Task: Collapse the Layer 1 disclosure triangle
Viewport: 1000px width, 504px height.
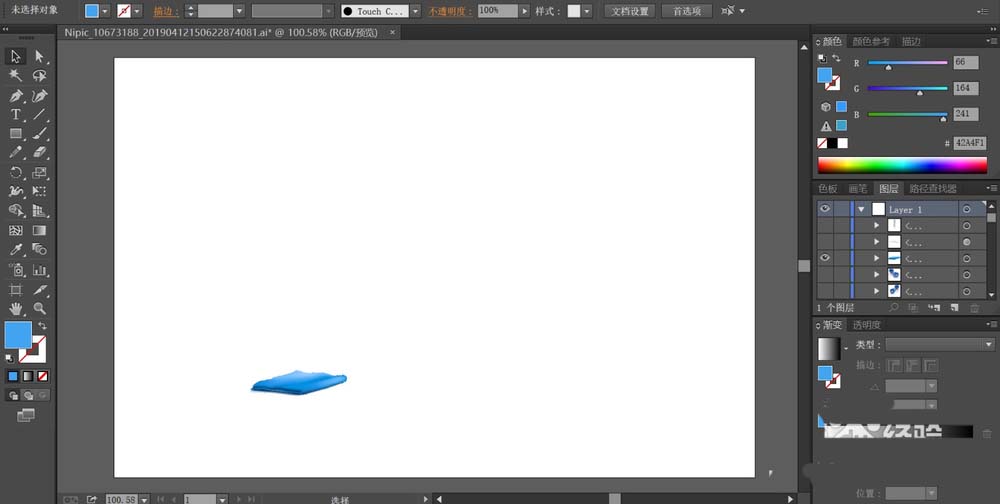Action: (861, 209)
